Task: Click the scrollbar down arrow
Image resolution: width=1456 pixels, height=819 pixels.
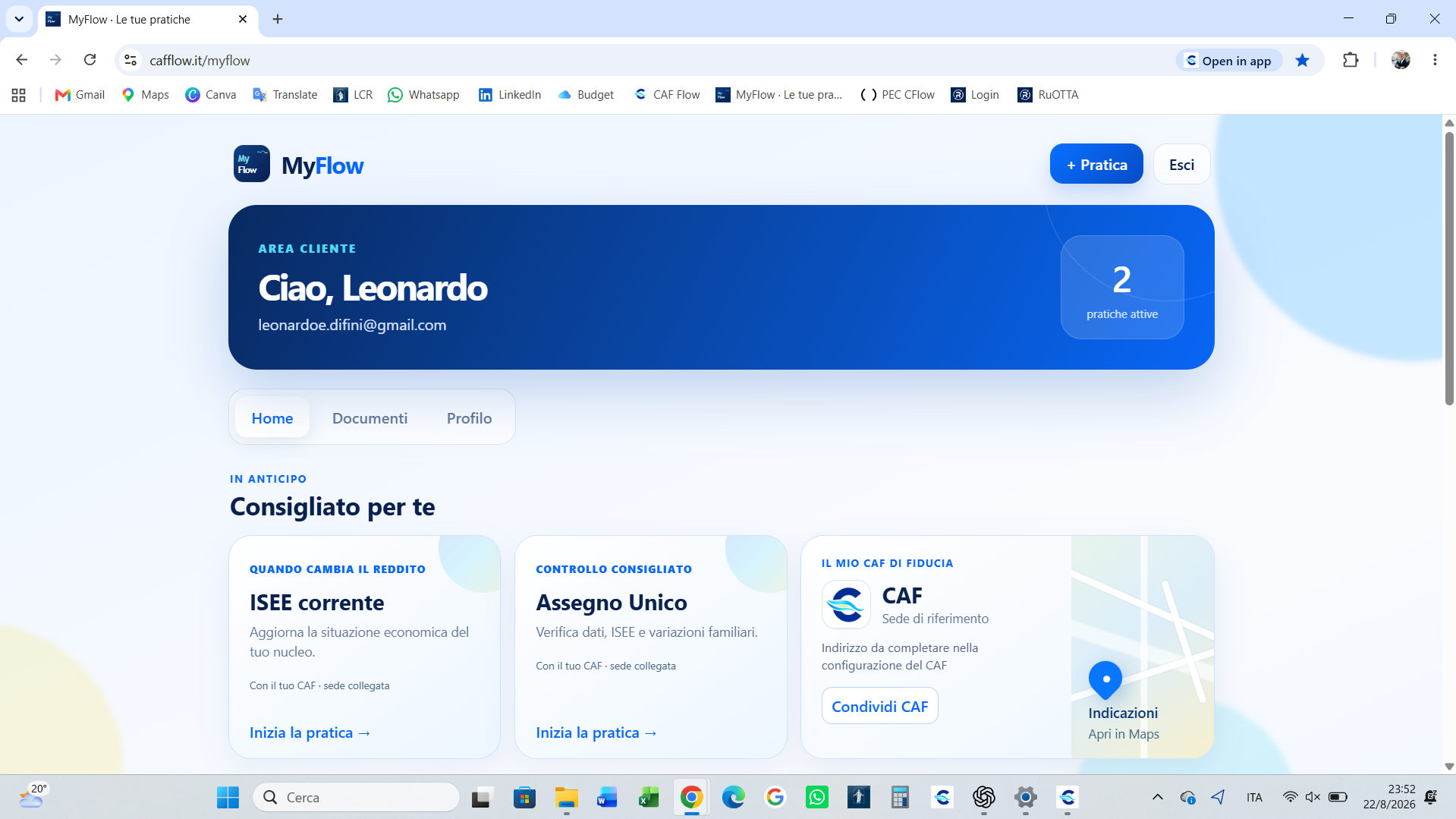Action: [1448, 767]
